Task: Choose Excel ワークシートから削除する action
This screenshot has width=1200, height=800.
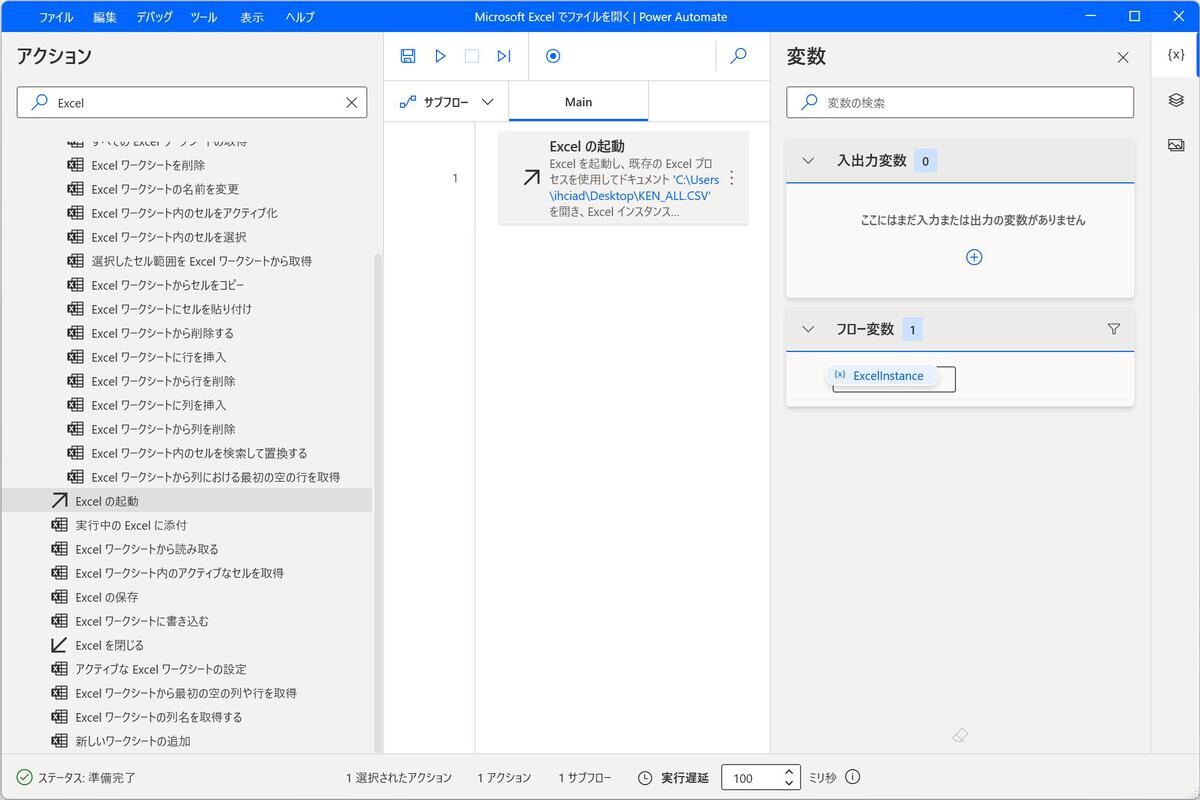Action: (x=162, y=333)
